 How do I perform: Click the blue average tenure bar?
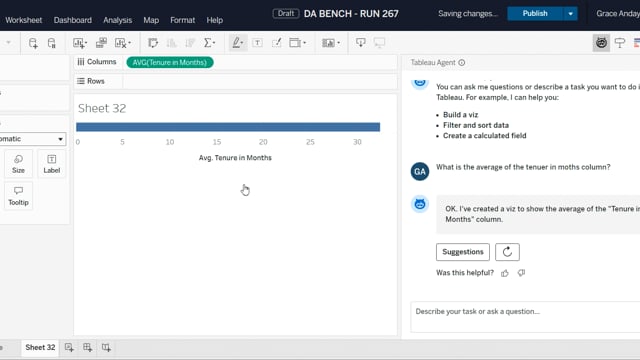pos(228,127)
